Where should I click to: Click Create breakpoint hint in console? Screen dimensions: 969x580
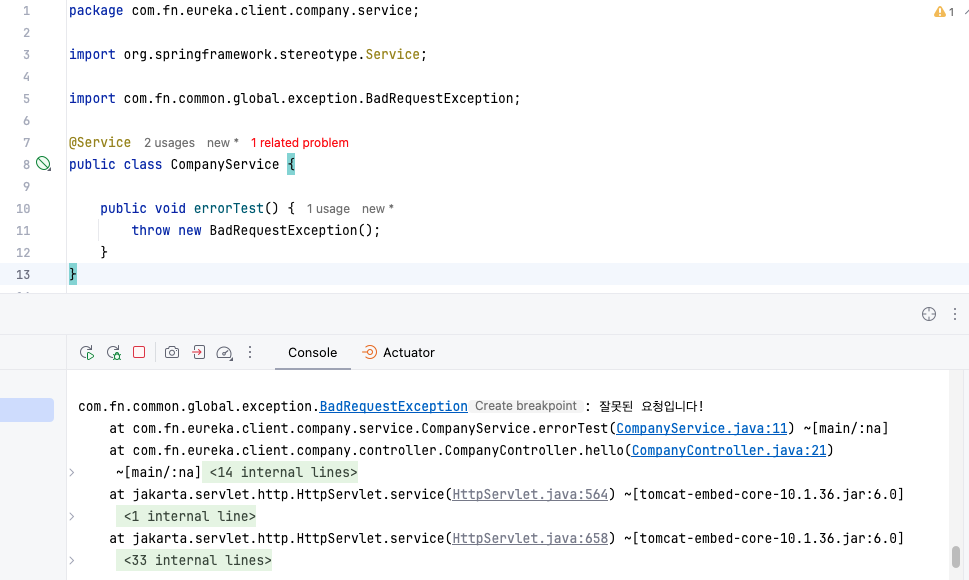click(x=525, y=406)
